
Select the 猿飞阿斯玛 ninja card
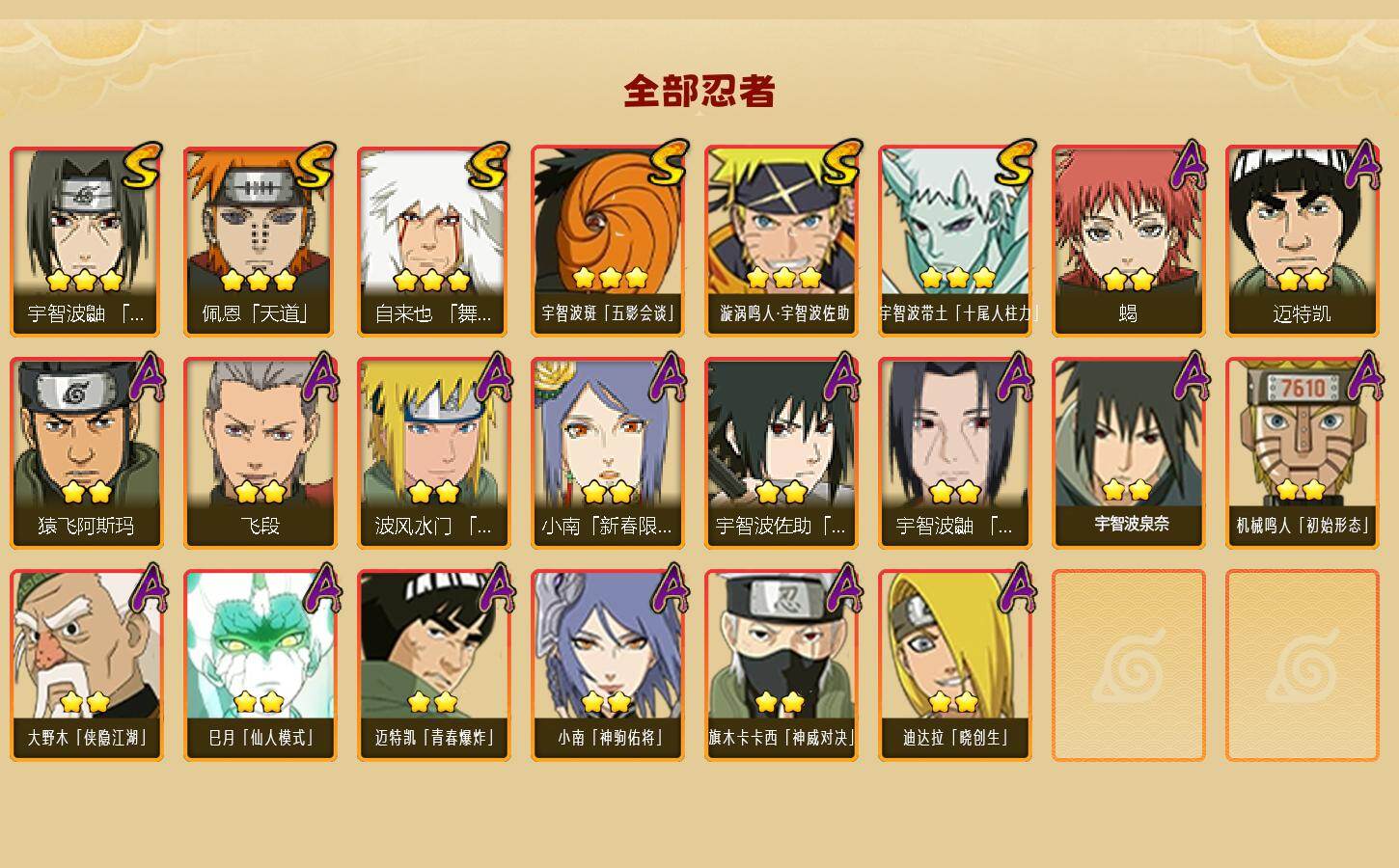coord(87,453)
